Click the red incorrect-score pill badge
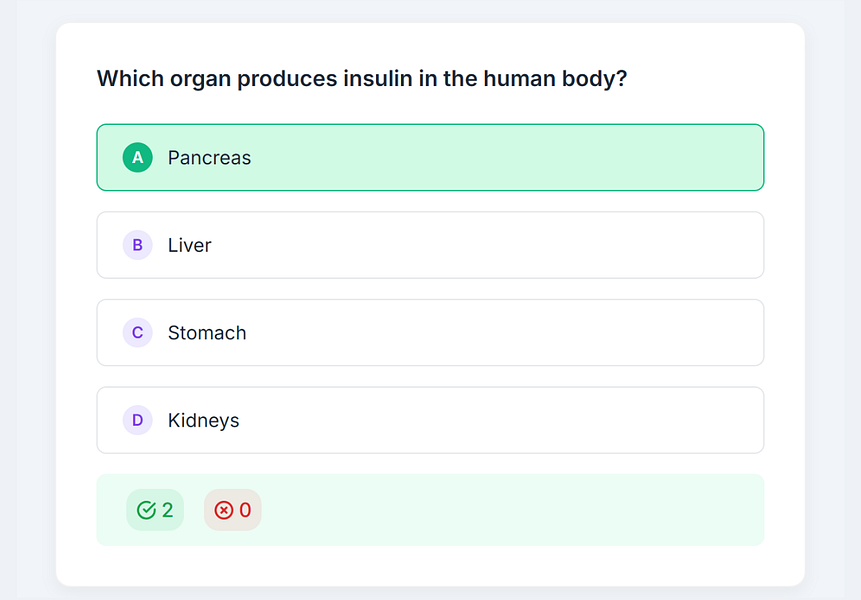861x600 pixels. pos(233,510)
